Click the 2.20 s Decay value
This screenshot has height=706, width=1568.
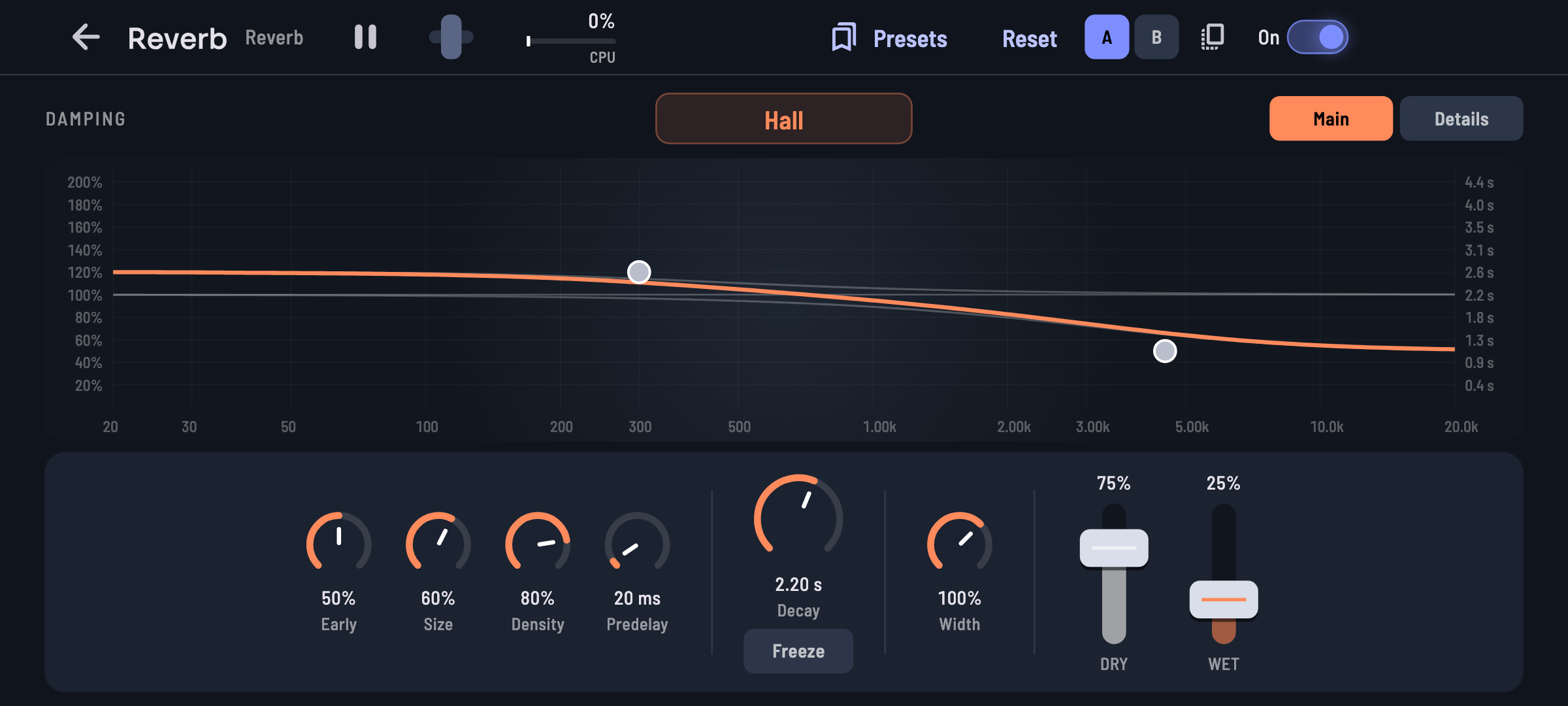(798, 584)
